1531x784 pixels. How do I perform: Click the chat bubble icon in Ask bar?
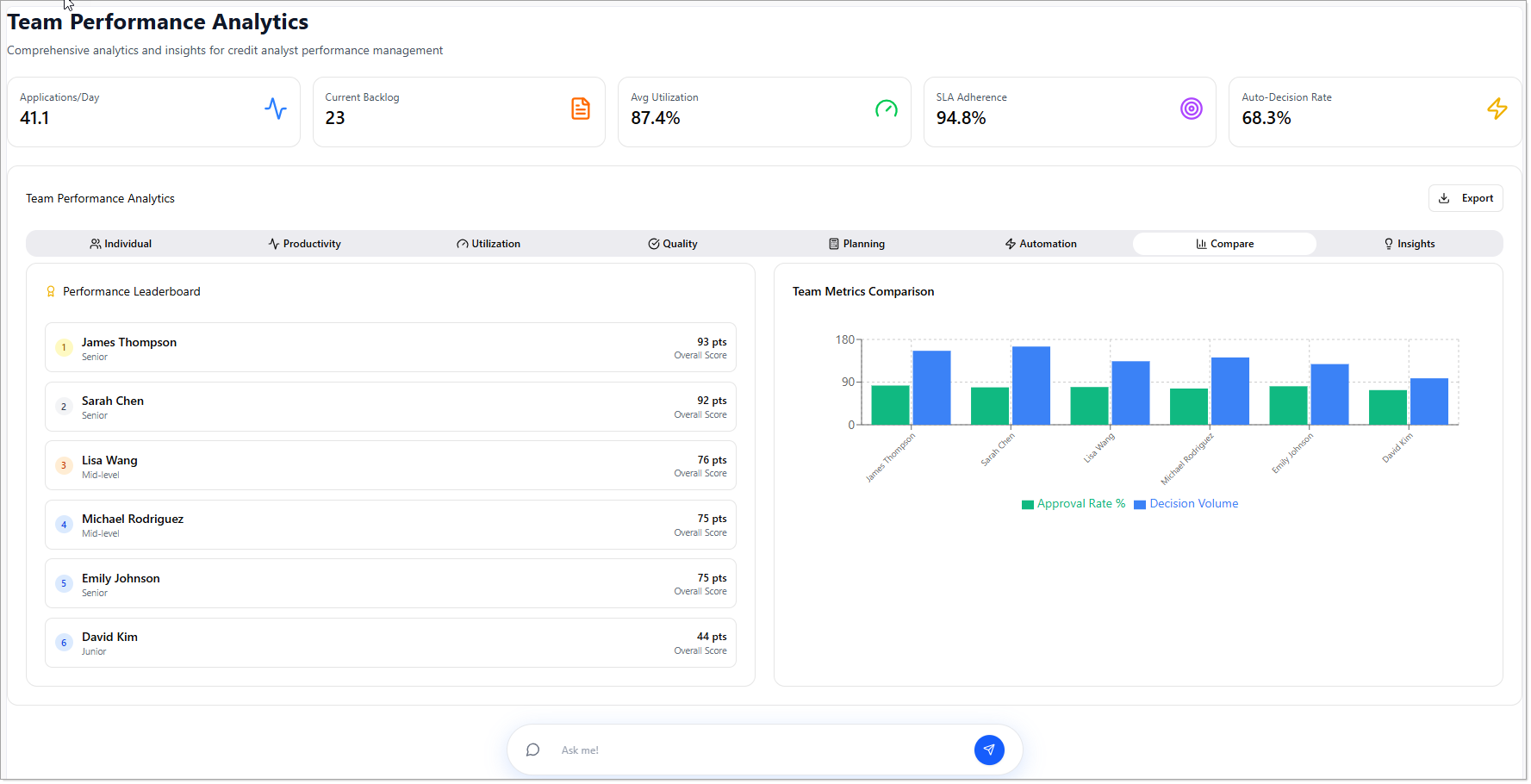(533, 750)
